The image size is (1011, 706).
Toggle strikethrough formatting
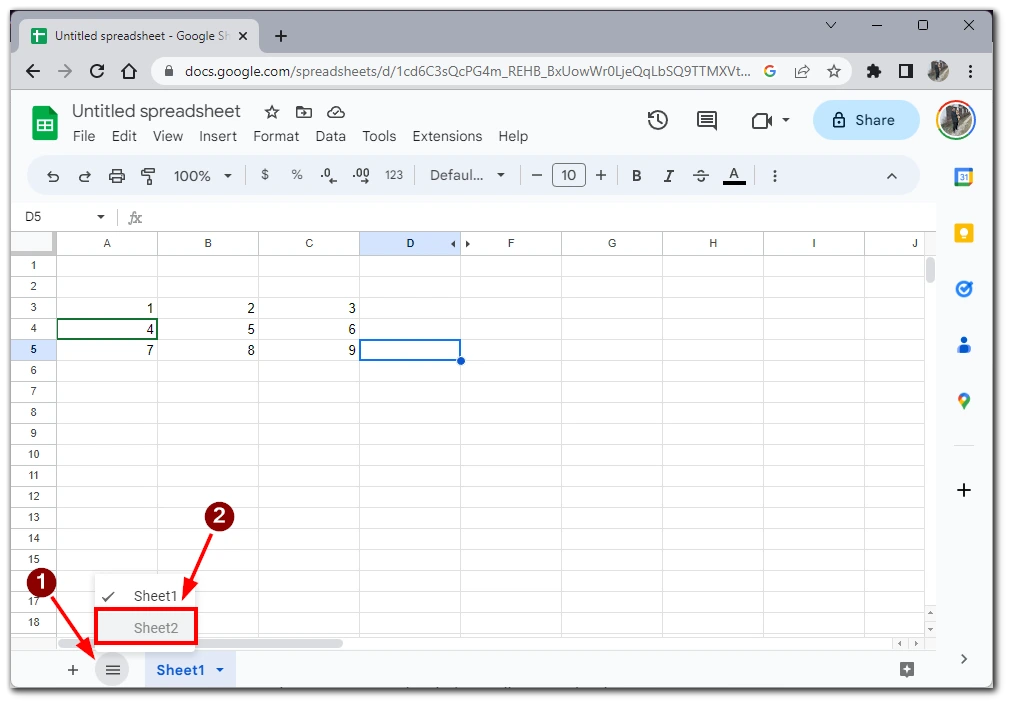pos(701,175)
